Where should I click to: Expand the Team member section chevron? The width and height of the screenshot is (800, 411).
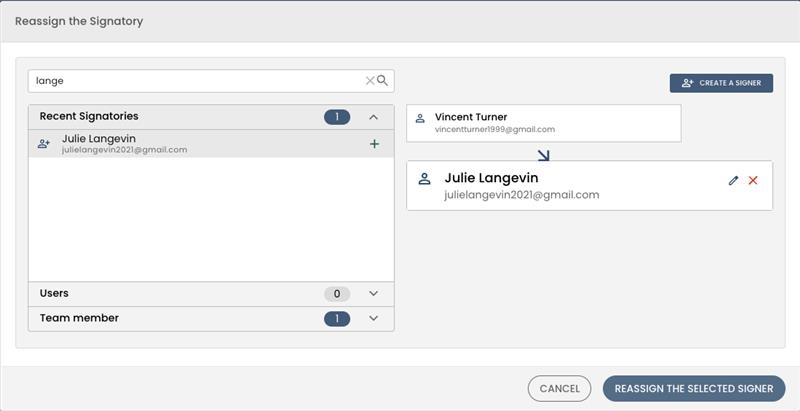373,318
